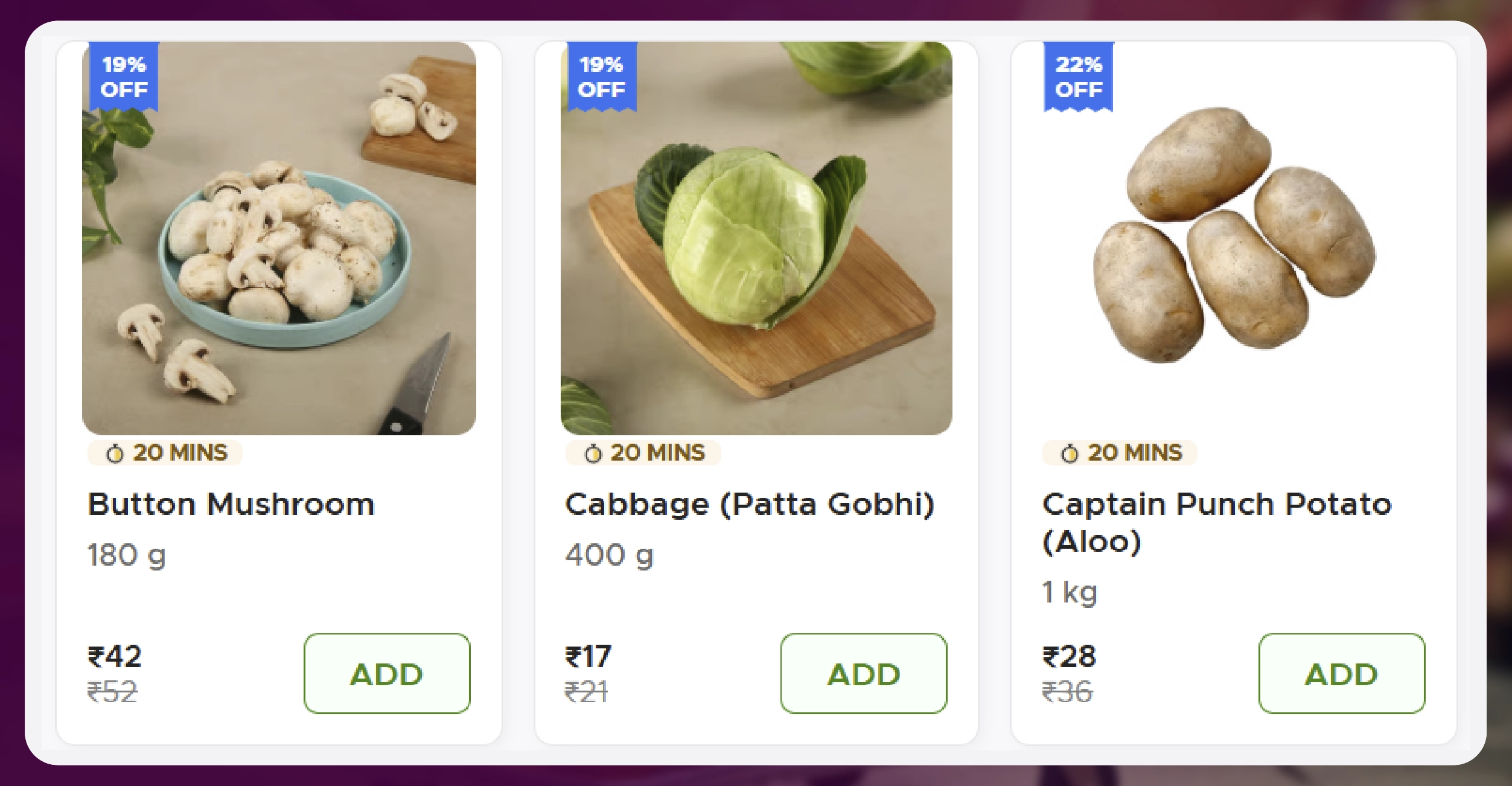Viewport: 1512px width, 786px height.
Task: Click the Button Mushroom product title
Action: [x=231, y=504]
